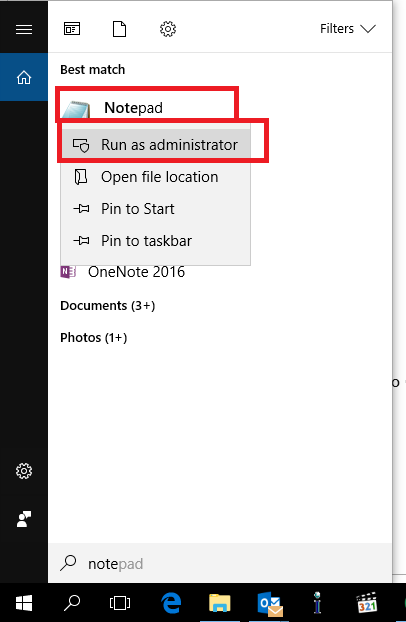Open the Feedback person icon in the sidebar
This screenshot has width=406, height=622.
(24, 519)
